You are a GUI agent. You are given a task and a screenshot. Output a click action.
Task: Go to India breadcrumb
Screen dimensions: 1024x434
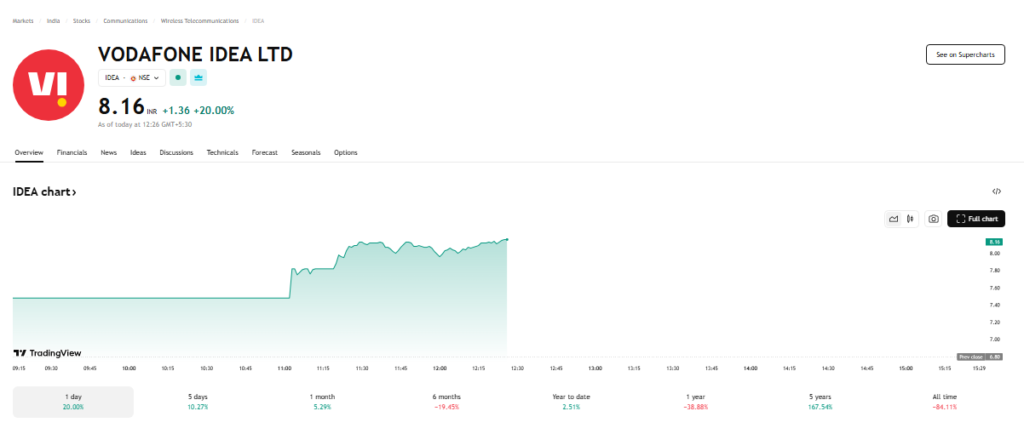tap(54, 21)
